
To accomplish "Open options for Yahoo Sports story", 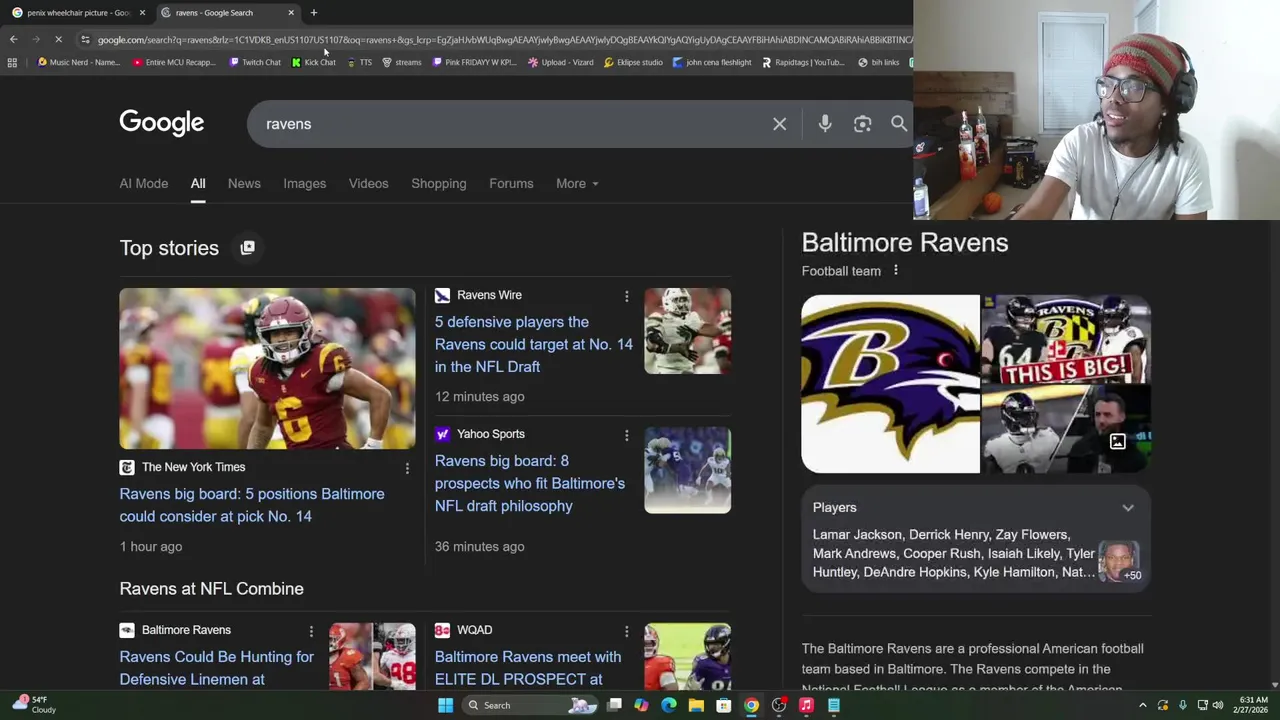I will coord(627,435).
